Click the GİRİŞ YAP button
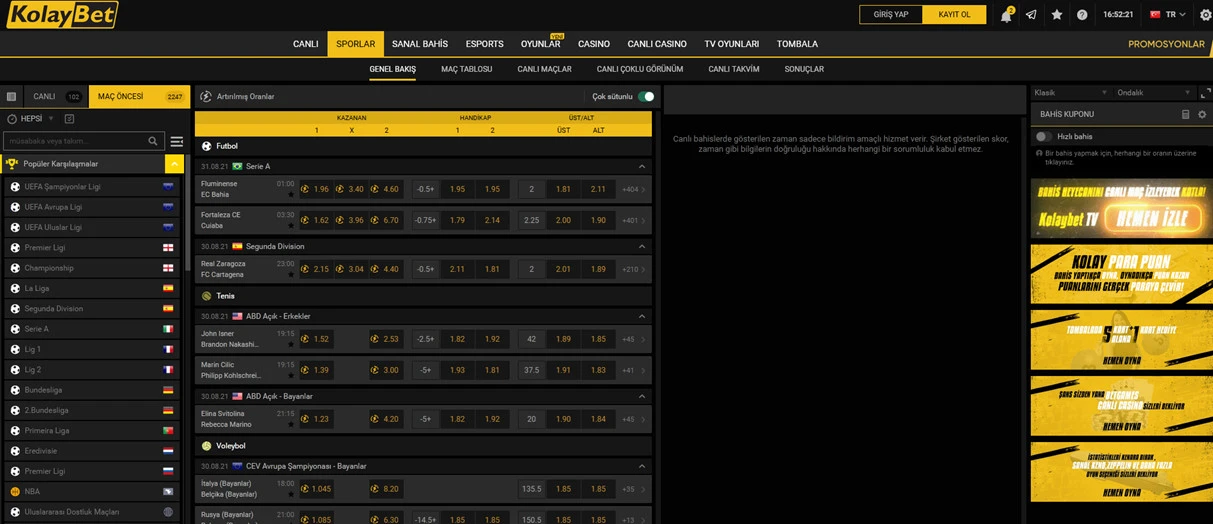The width and height of the screenshot is (1213, 524). pos(891,15)
